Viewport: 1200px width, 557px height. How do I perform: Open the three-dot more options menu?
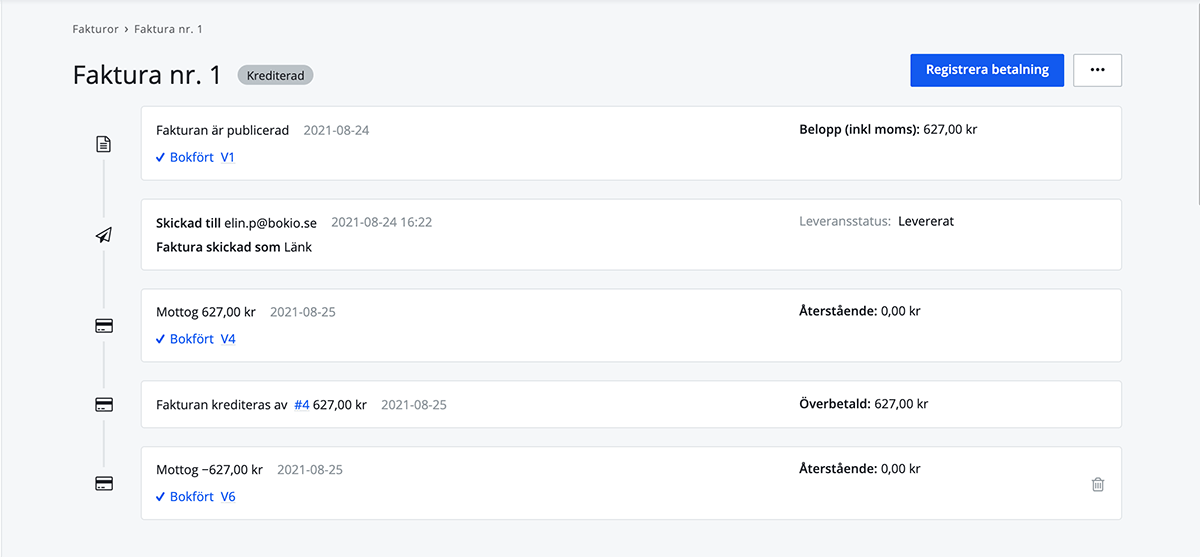(x=1097, y=70)
